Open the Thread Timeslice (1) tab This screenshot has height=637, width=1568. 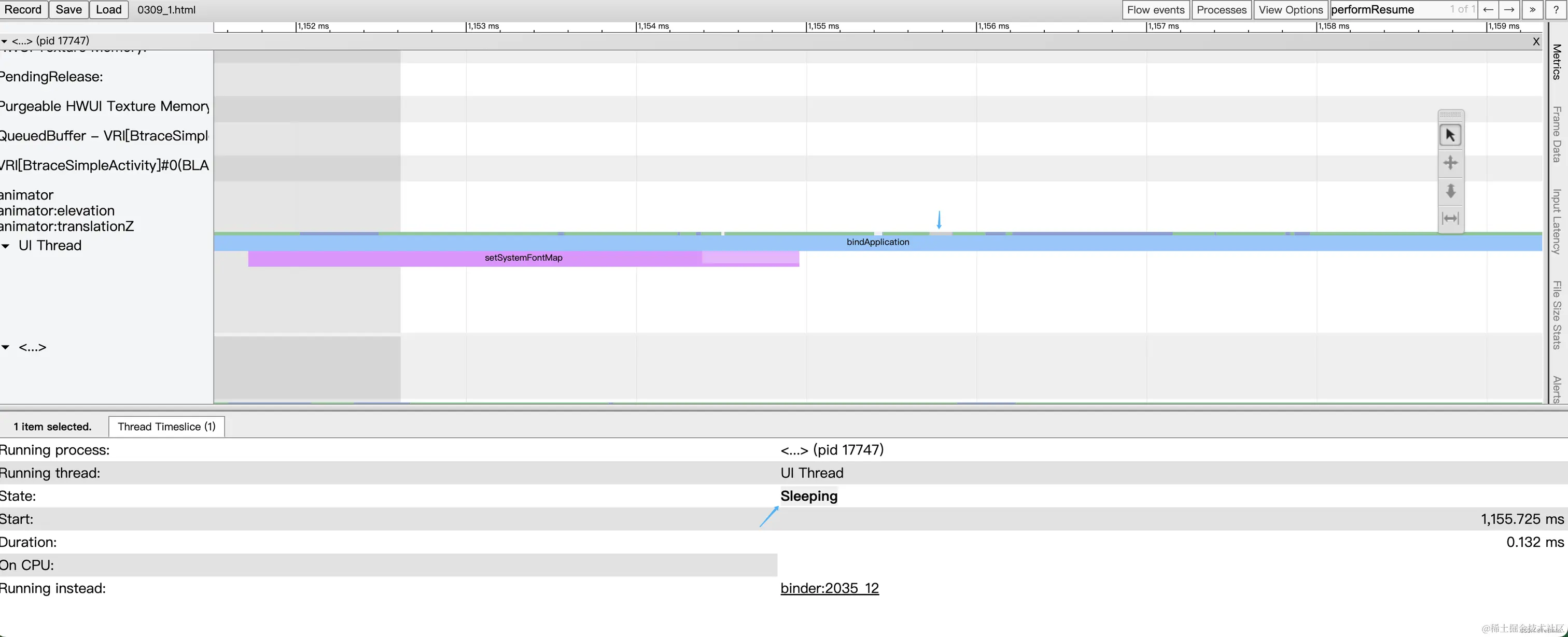pos(166,427)
